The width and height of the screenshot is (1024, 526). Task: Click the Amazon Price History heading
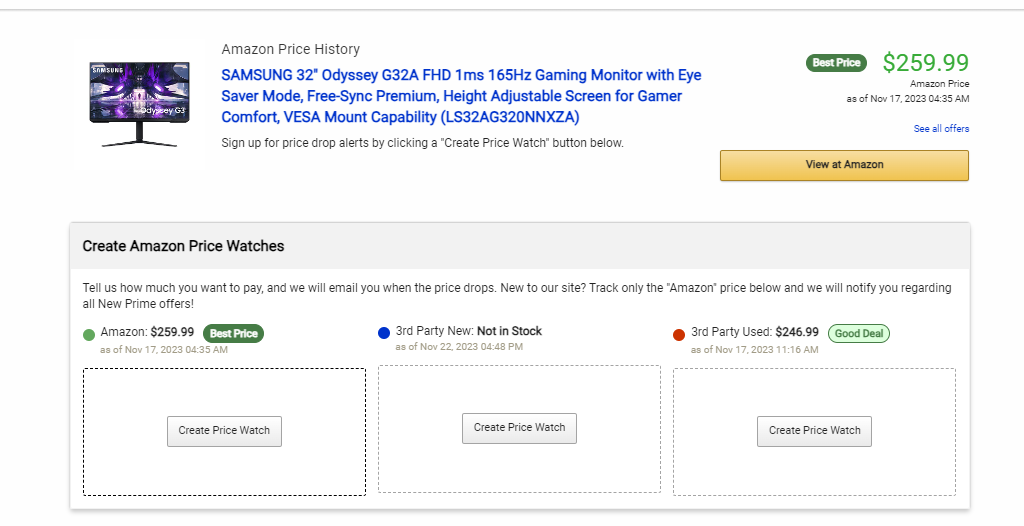coord(290,50)
